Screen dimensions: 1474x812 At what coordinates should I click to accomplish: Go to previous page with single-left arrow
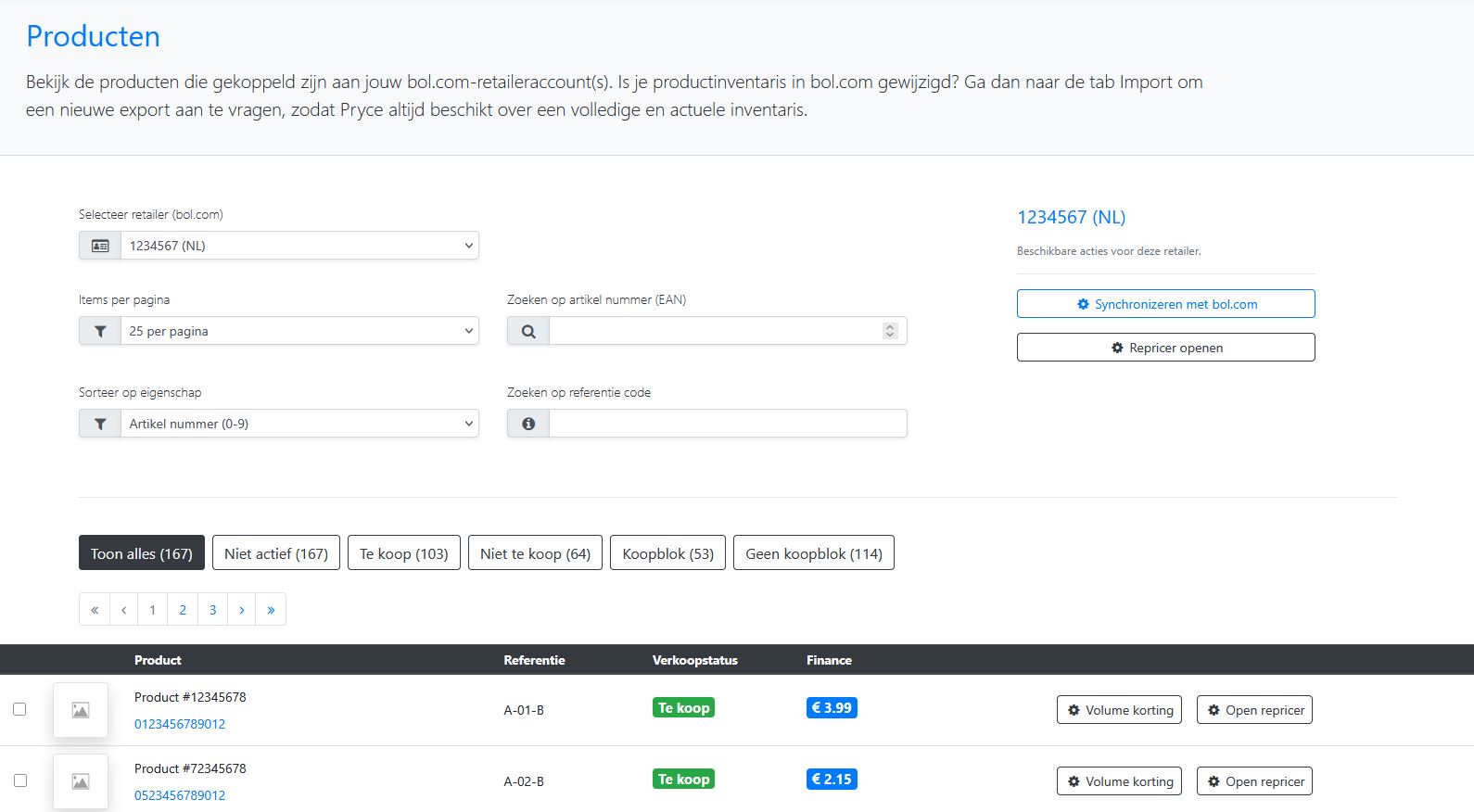[123, 609]
